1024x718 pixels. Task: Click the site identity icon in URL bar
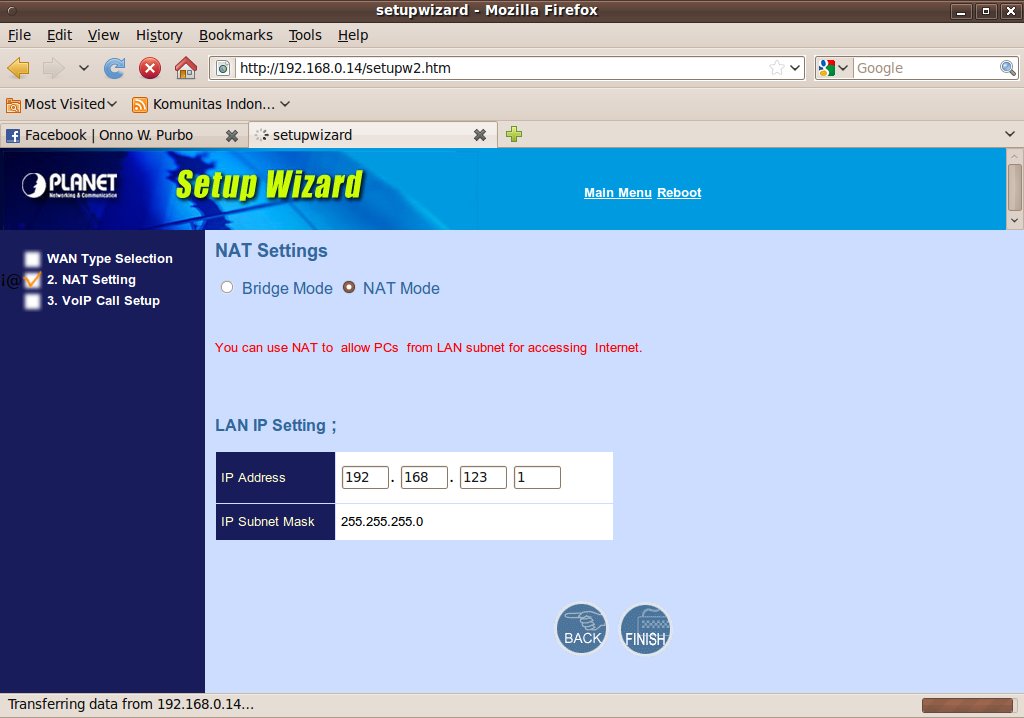223,68
